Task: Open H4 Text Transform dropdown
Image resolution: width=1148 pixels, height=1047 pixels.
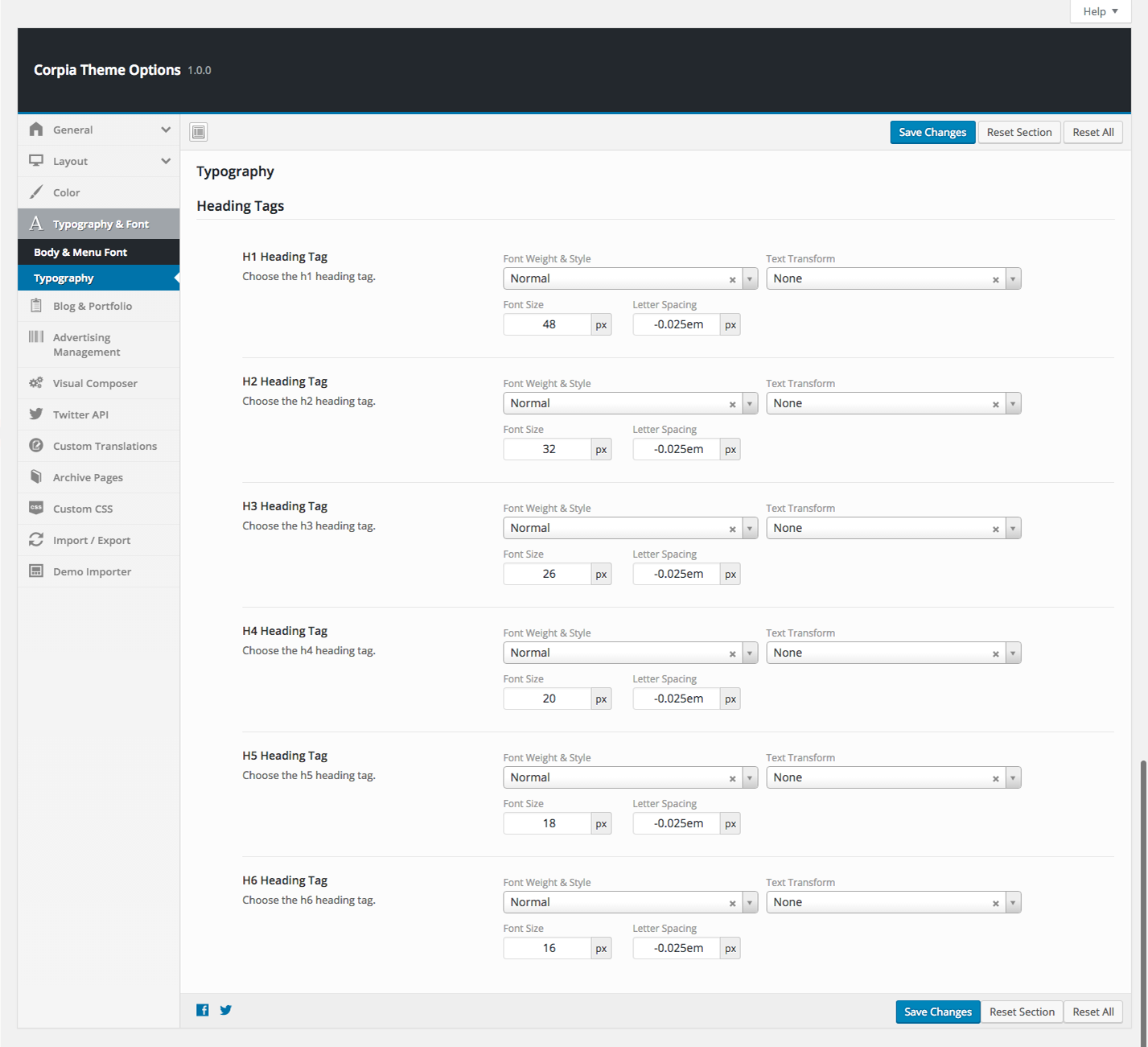Action: (x=1012, y=653)
